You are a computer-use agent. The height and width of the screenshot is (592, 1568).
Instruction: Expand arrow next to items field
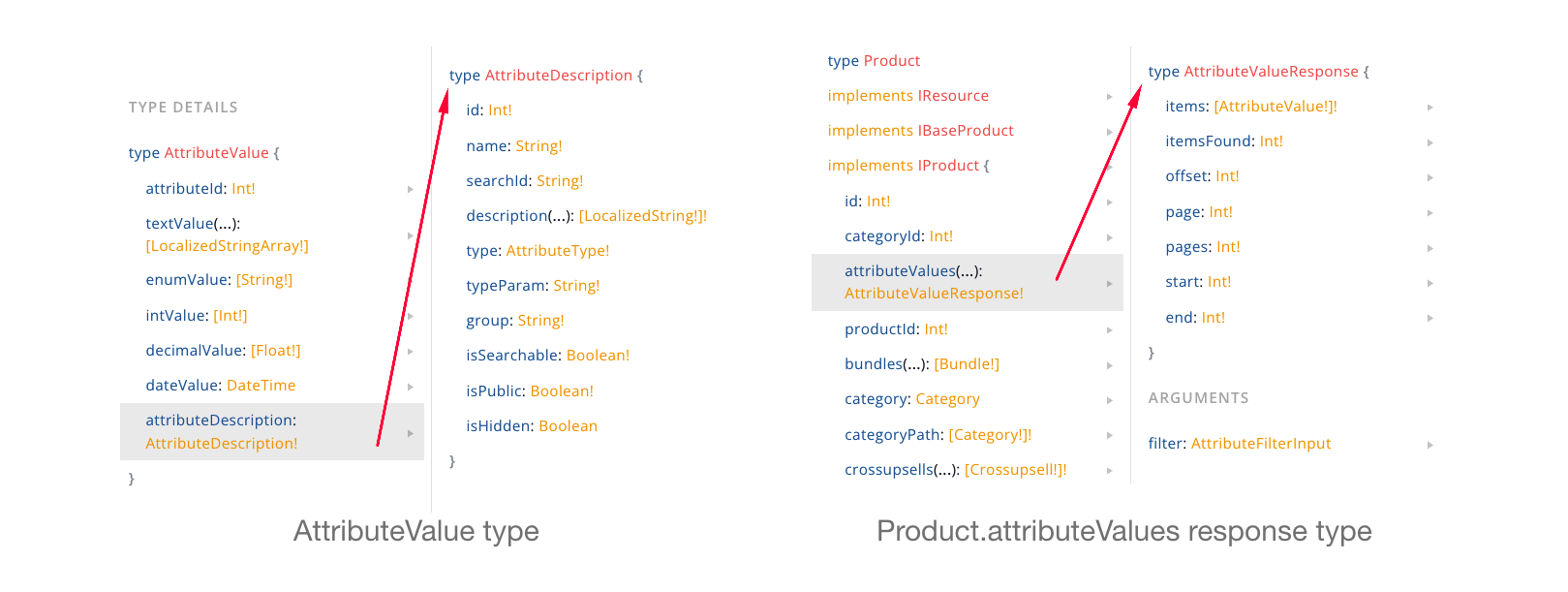click(1430, 108)
